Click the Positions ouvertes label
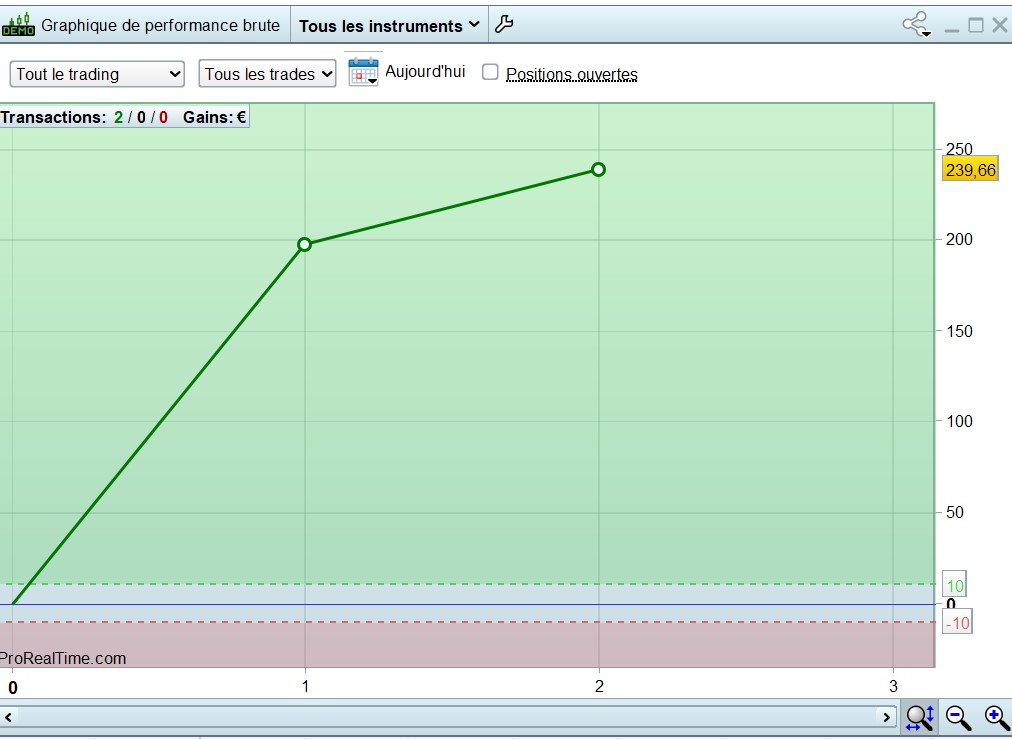The image size is (1012, 739). coord(572,74)
